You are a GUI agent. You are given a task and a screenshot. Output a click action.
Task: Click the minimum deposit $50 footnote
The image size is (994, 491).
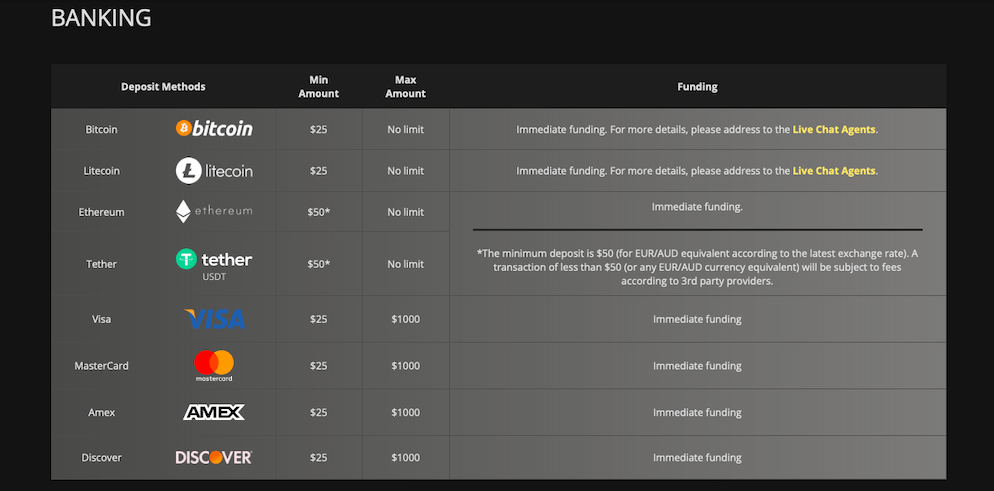point(697,267)
